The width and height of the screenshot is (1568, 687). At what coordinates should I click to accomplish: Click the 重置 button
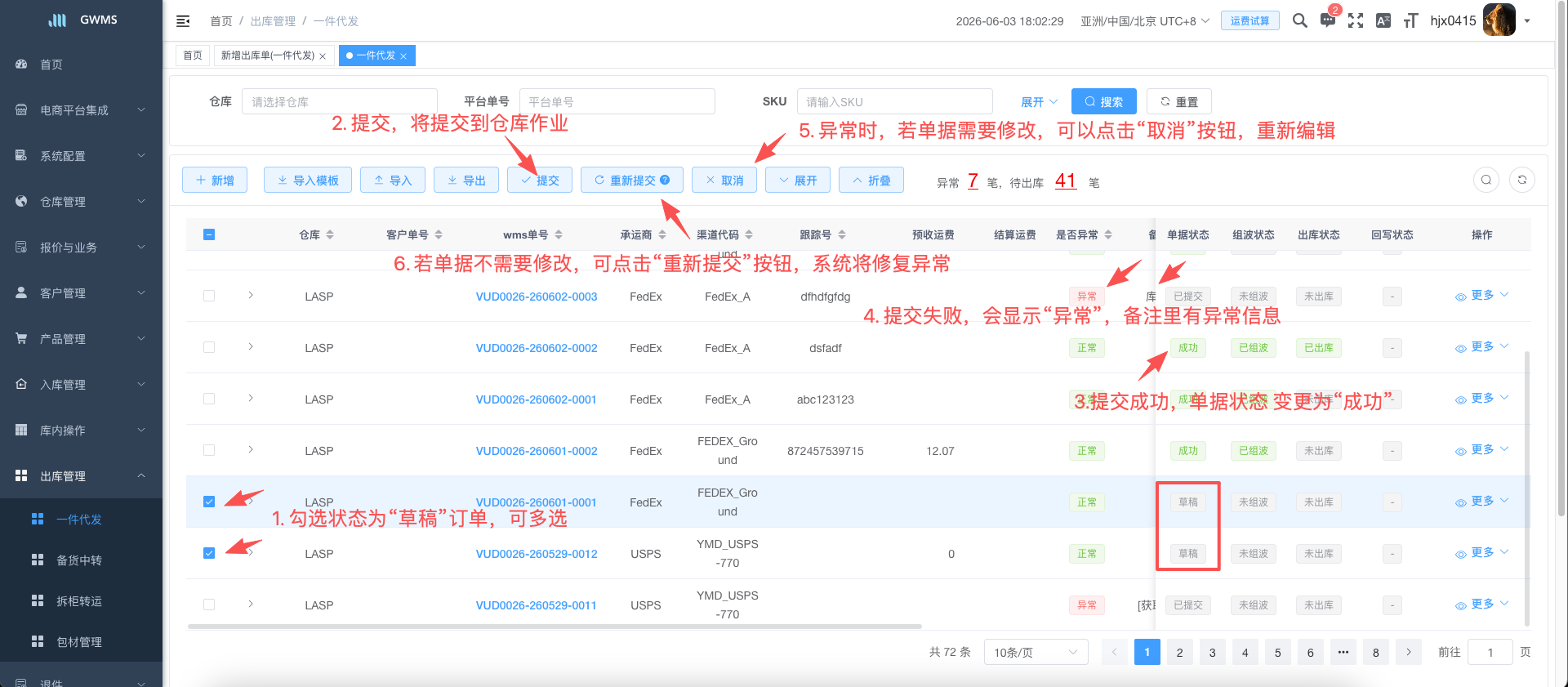(x=1178, y=101)
